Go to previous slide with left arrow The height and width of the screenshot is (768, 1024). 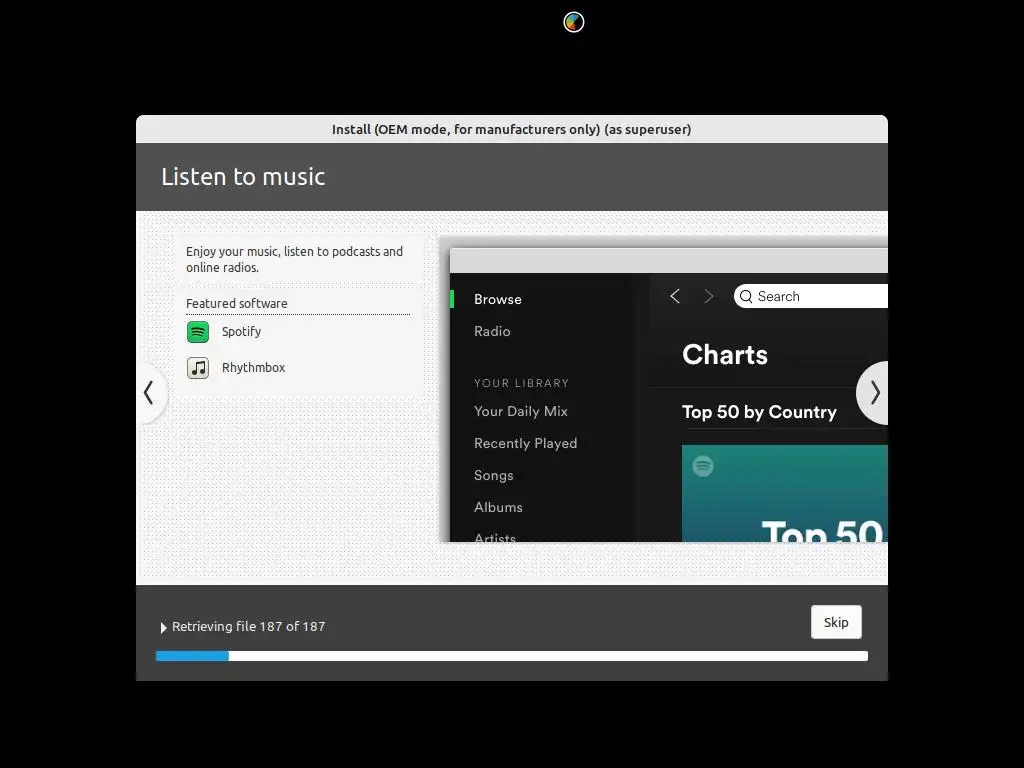pos(150,392)
